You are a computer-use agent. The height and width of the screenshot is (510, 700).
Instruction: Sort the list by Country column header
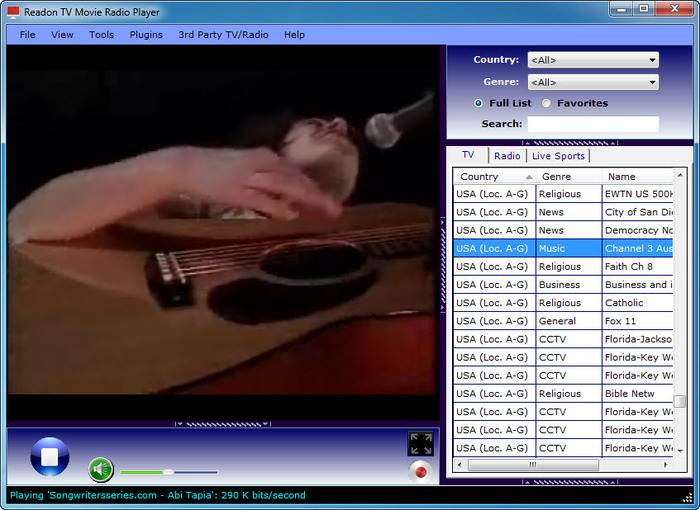pyautogui.click(x=493, y=177)
